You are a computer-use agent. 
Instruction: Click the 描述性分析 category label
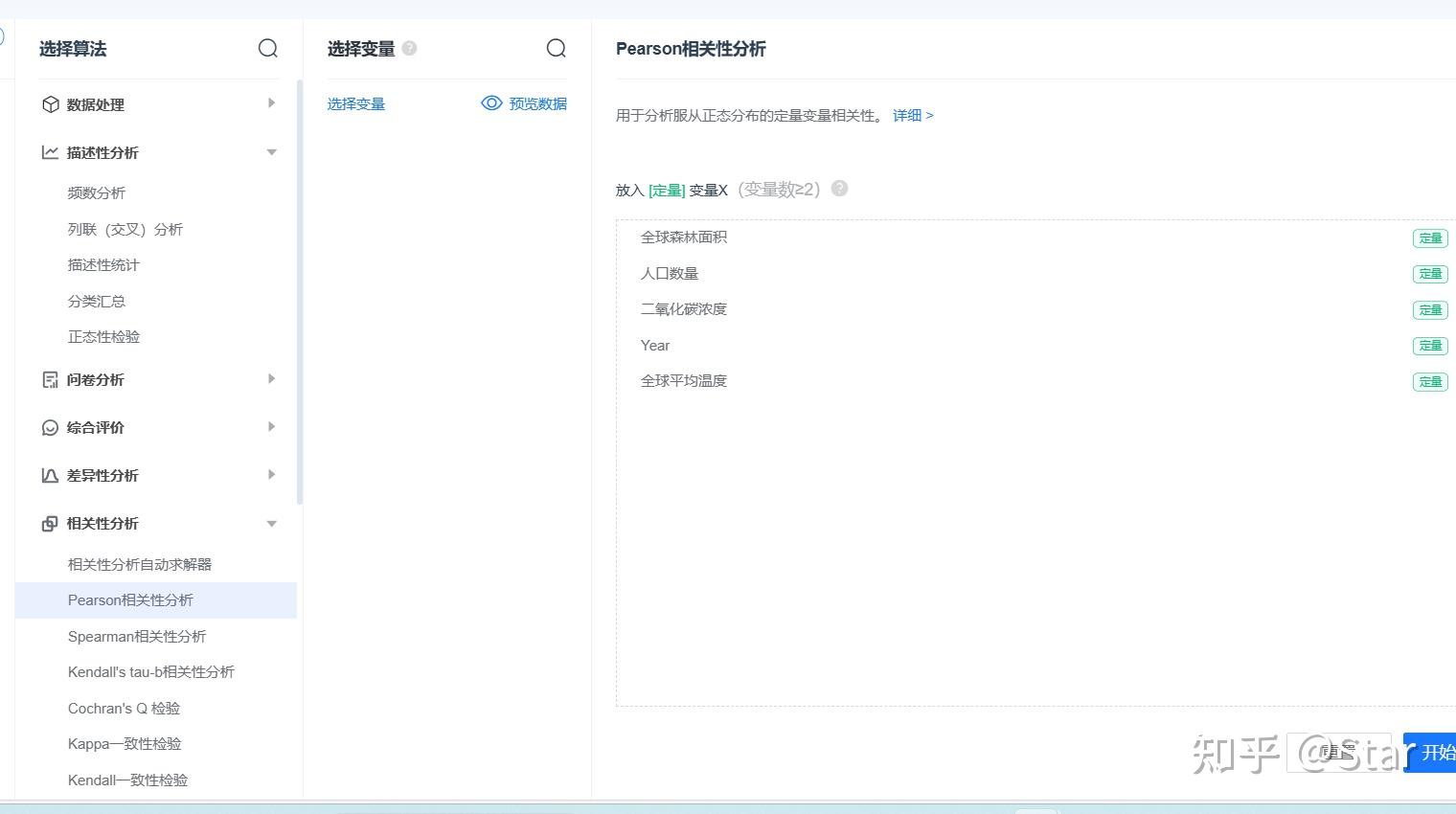[x=102, y=153]
